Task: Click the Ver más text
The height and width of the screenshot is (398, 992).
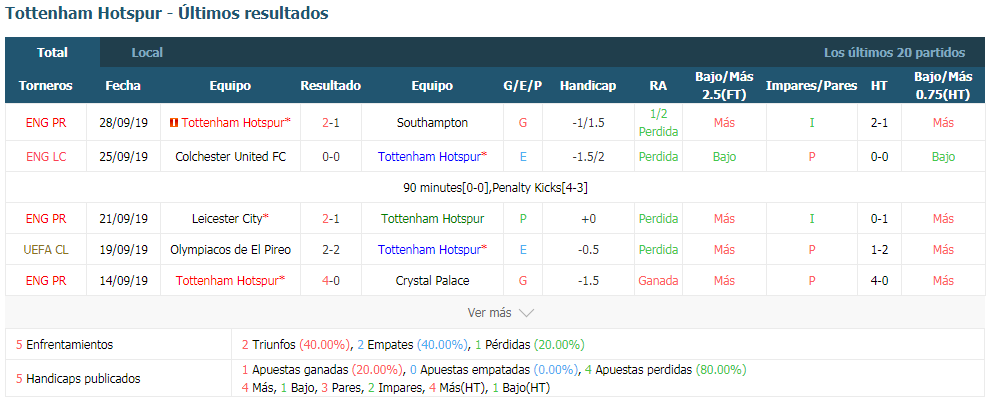Action: [489, 313]
